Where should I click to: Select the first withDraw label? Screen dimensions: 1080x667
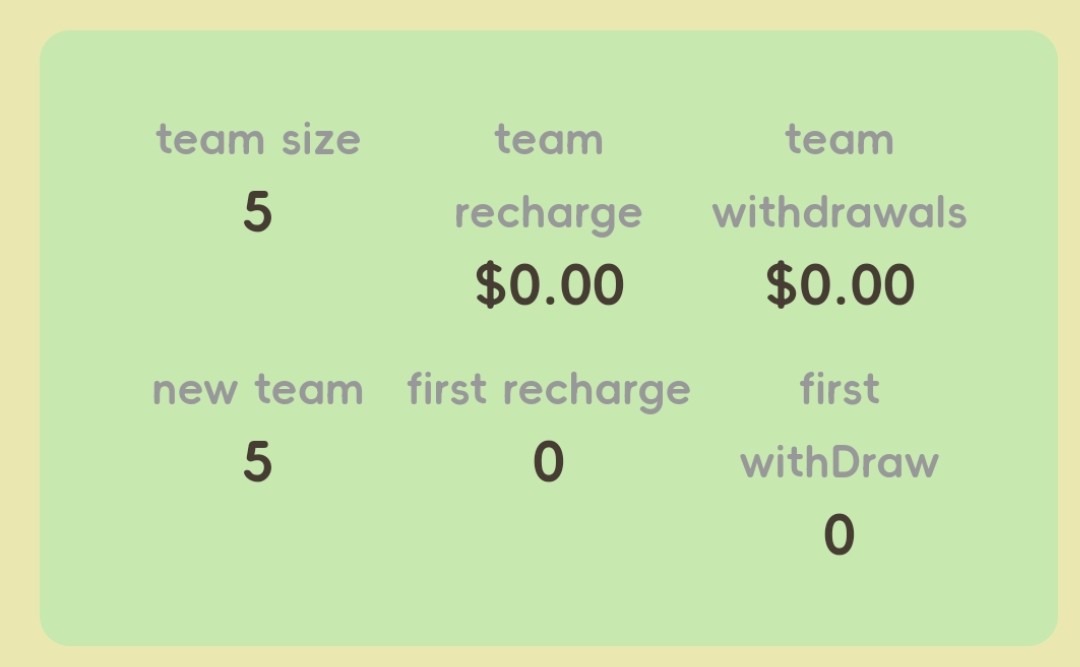[839, 426]
